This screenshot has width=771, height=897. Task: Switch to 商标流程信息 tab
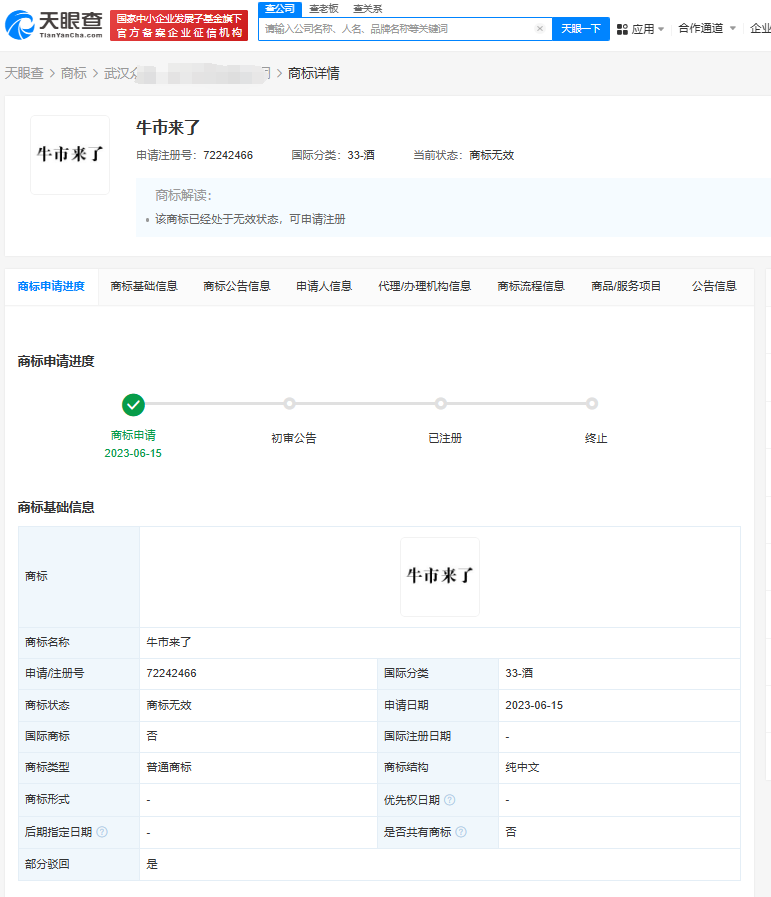(x=531, y=286)
